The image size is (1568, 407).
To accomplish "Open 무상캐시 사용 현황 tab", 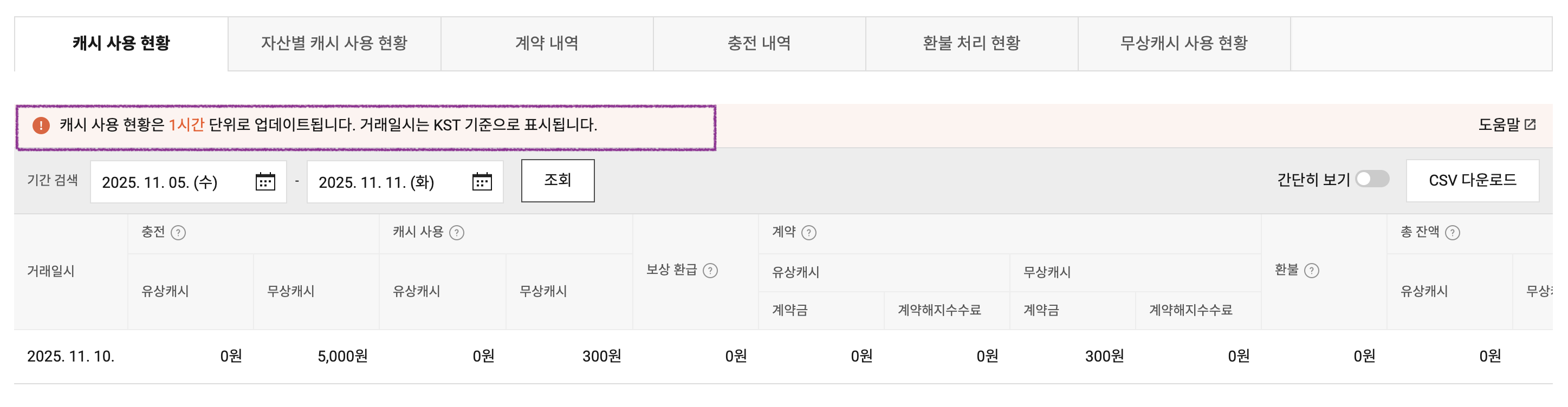I will coord(1184,43).
